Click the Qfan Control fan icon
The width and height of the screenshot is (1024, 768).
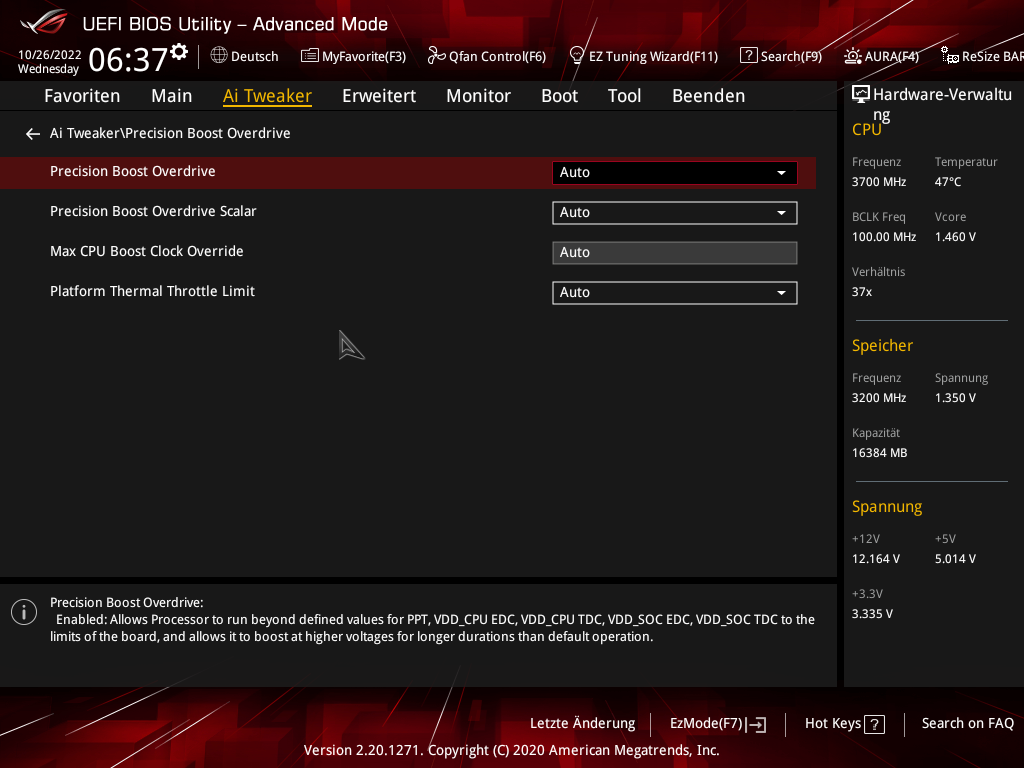click(x=436, y=56)
